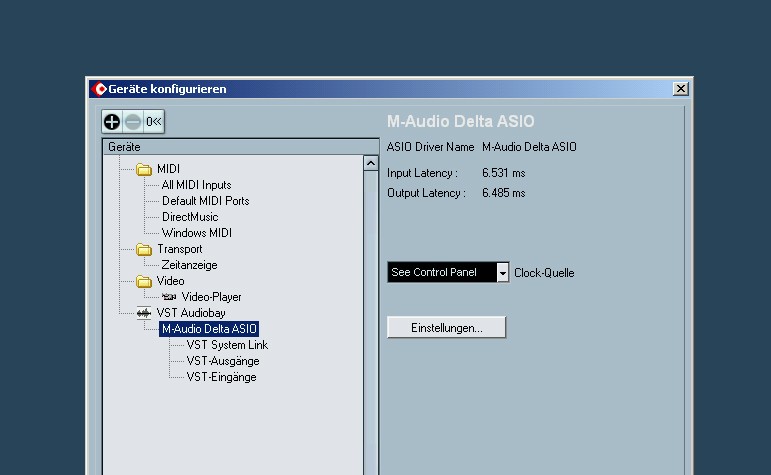
Task: Click the M-Audio Delta ASIO panel heading
Action: [x=460, y=121]
